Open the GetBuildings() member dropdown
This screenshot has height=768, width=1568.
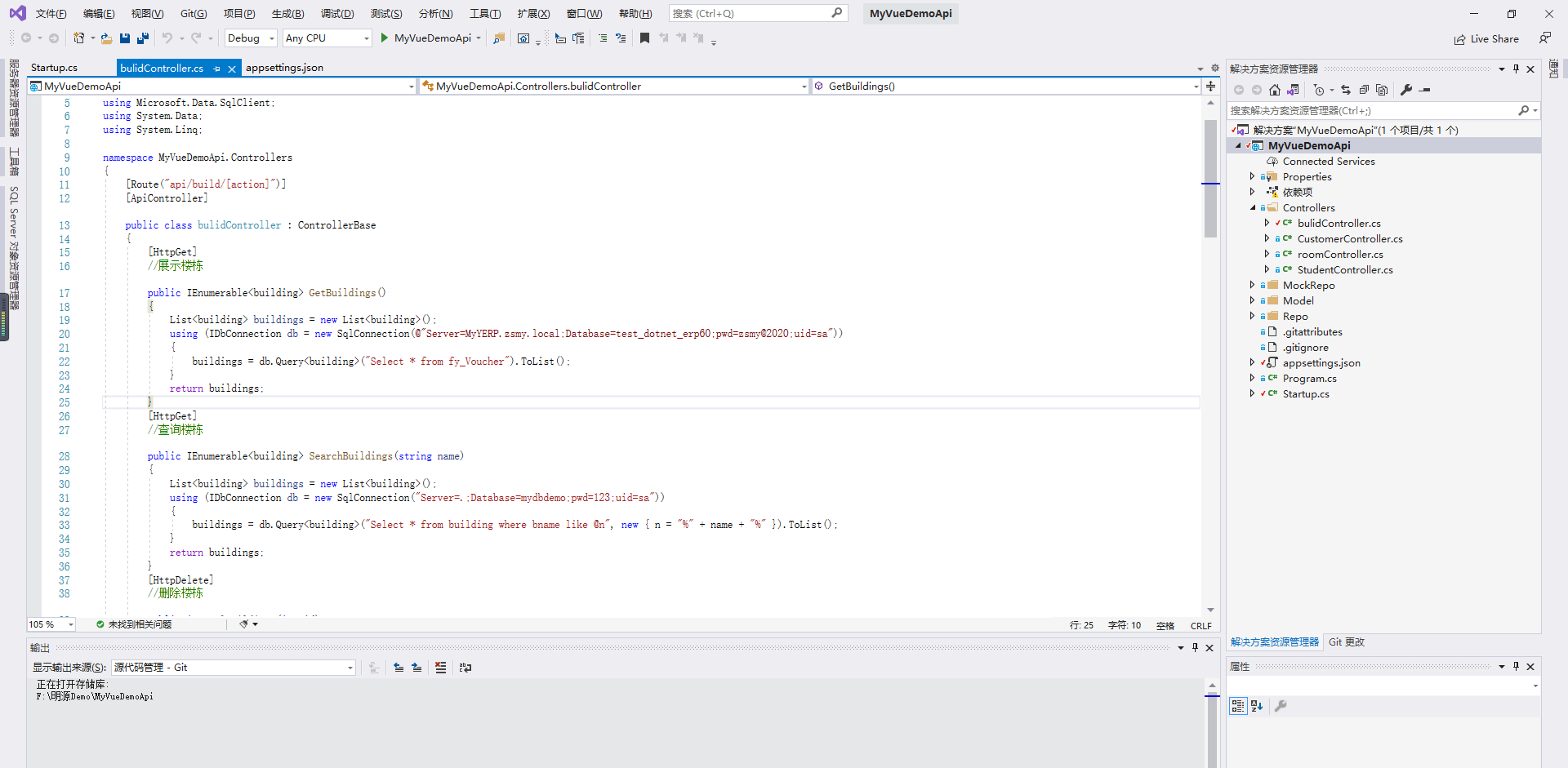click(x=1006, y=86)
